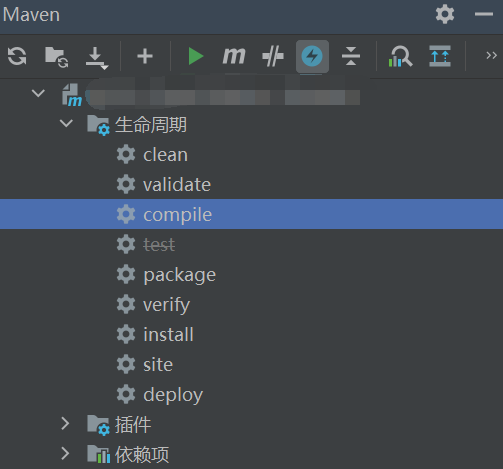
Task: Add Maven project with plus icon
Action: pos(145,56)
